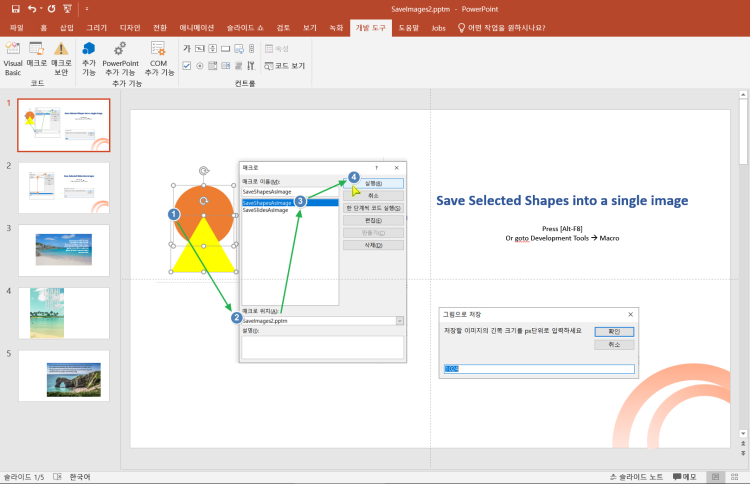Click the 'Press [Alt-F8]' text on slide
The image size is (750, 484).
562,229
